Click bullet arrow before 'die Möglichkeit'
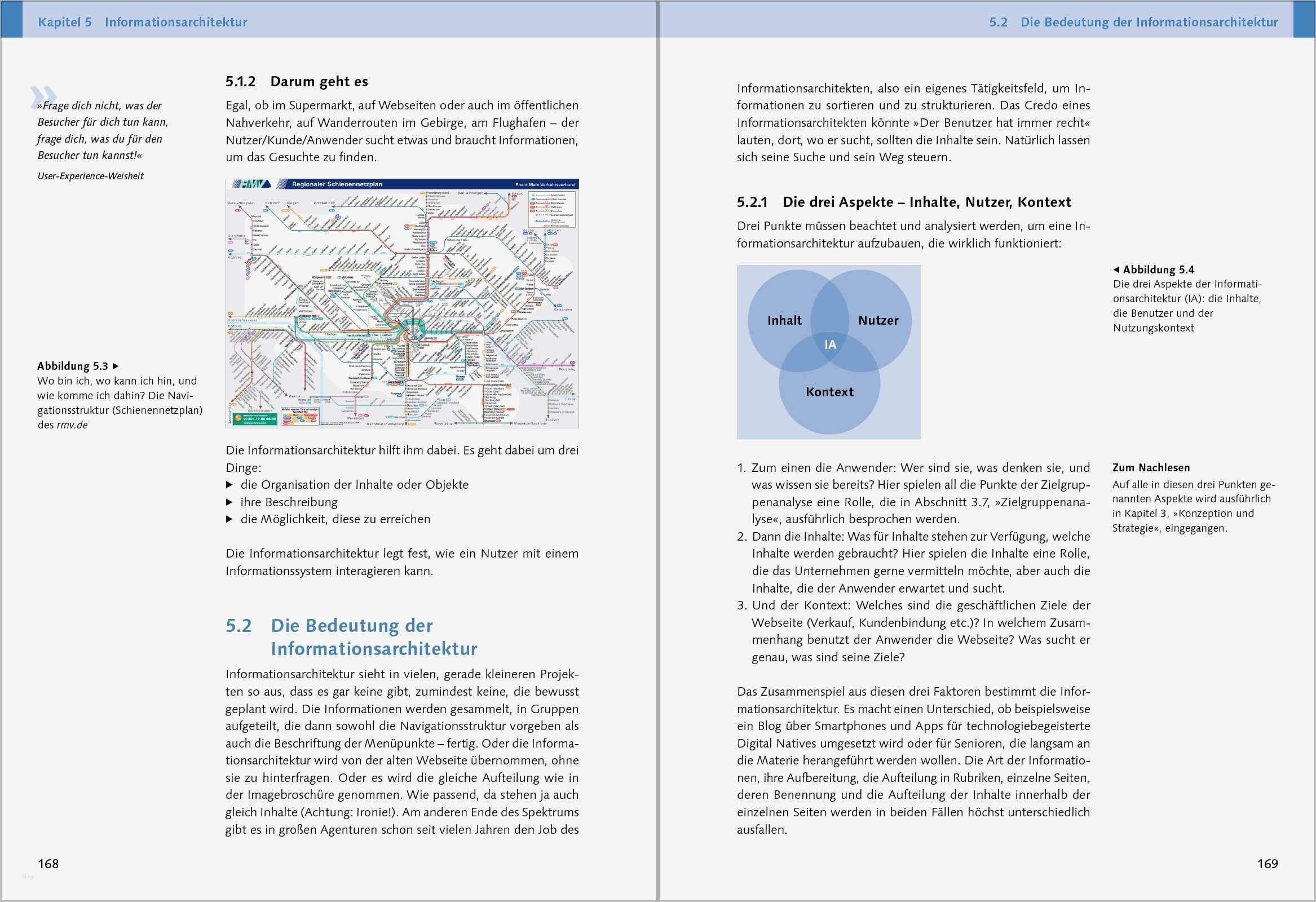Image resolution: width=1316 pixels, height=902 pixels. [x=229, y=519]
